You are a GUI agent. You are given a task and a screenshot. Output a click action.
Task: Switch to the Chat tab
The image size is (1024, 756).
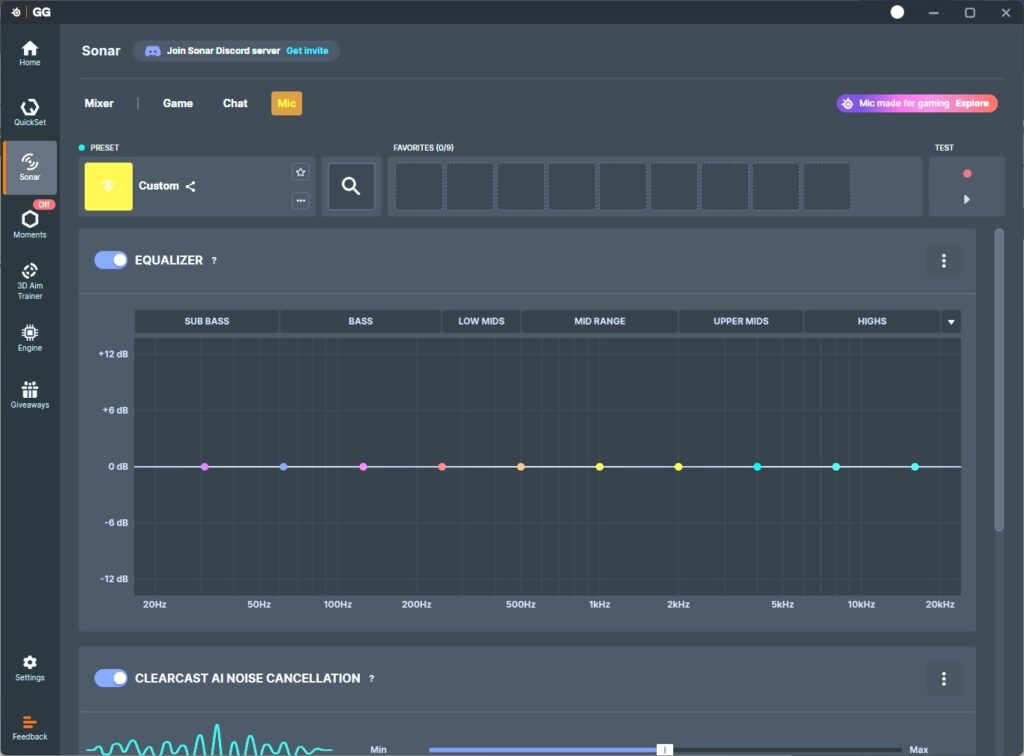(x=235, y=103)
